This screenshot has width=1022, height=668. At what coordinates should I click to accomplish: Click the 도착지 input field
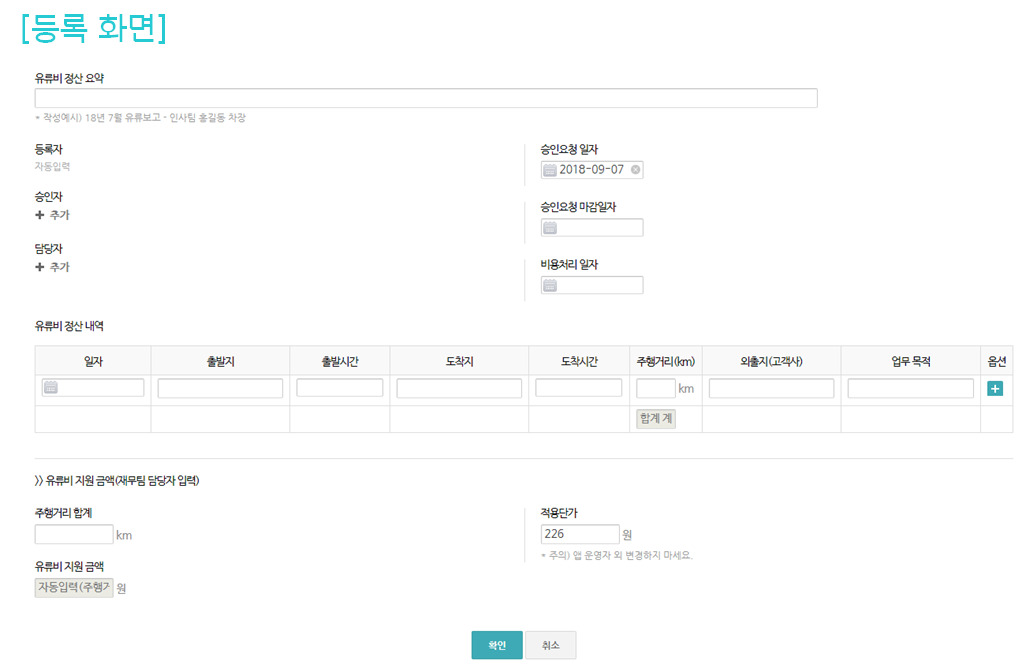coord(459,388)
